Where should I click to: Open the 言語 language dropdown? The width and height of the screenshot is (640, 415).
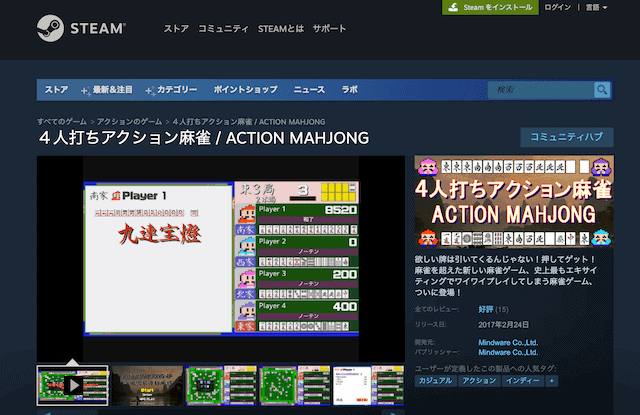pyautogui.click(x=596, y=7)
